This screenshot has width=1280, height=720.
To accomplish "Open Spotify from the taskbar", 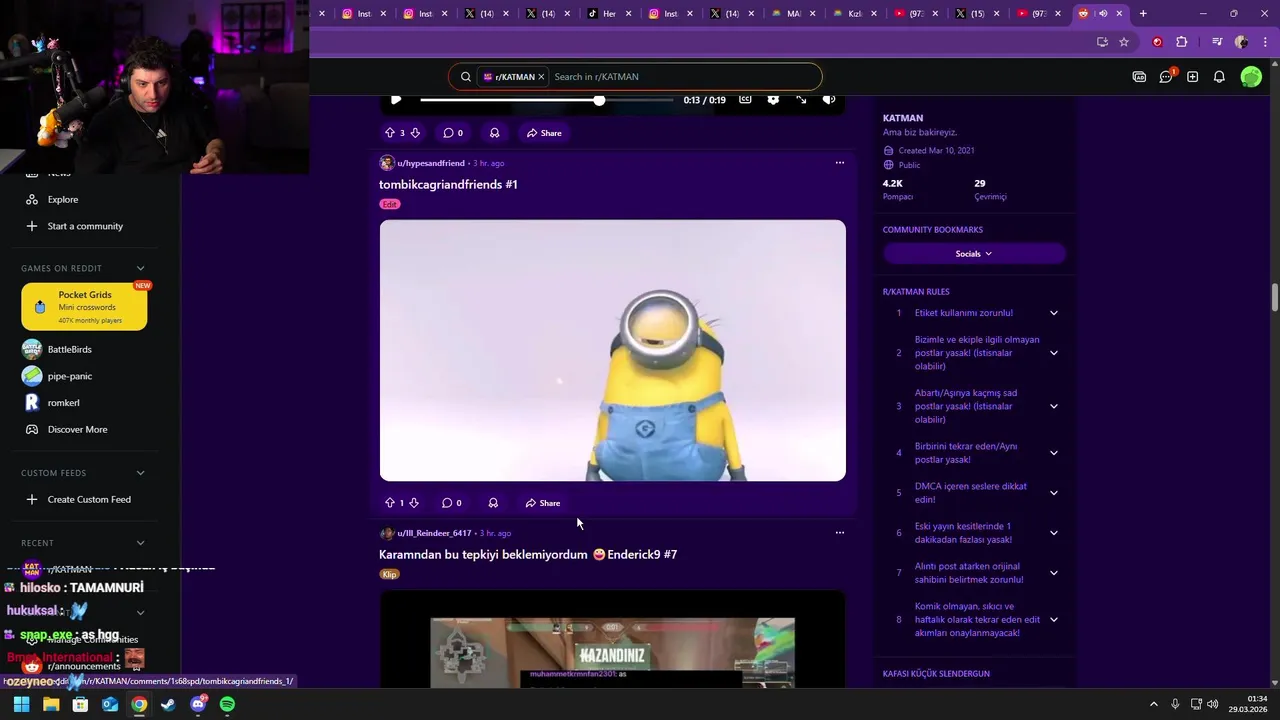I will pyautogui.click(x=227, y=705).
